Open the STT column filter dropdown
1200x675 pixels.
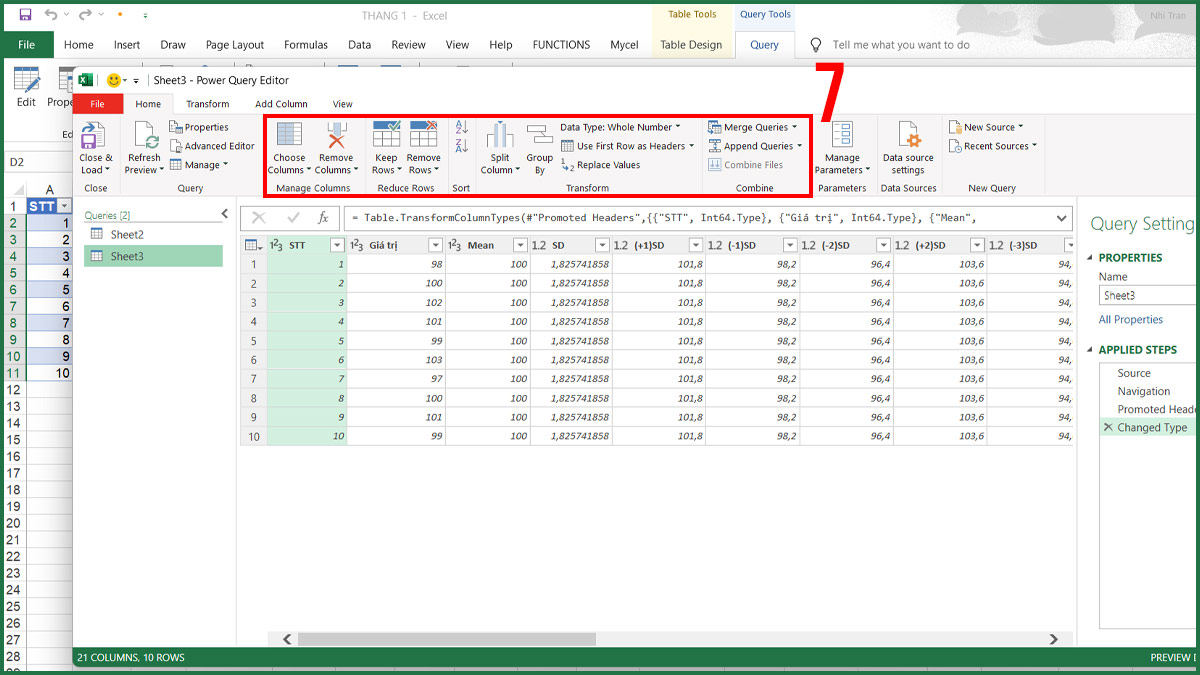click(337, 245)
